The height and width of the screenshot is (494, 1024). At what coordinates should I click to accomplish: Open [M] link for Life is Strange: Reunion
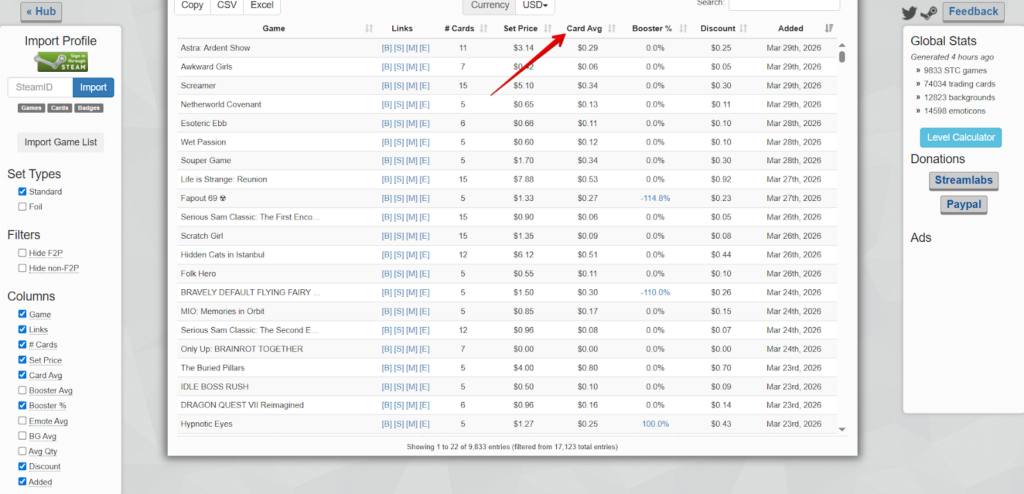tap(411, 180)
